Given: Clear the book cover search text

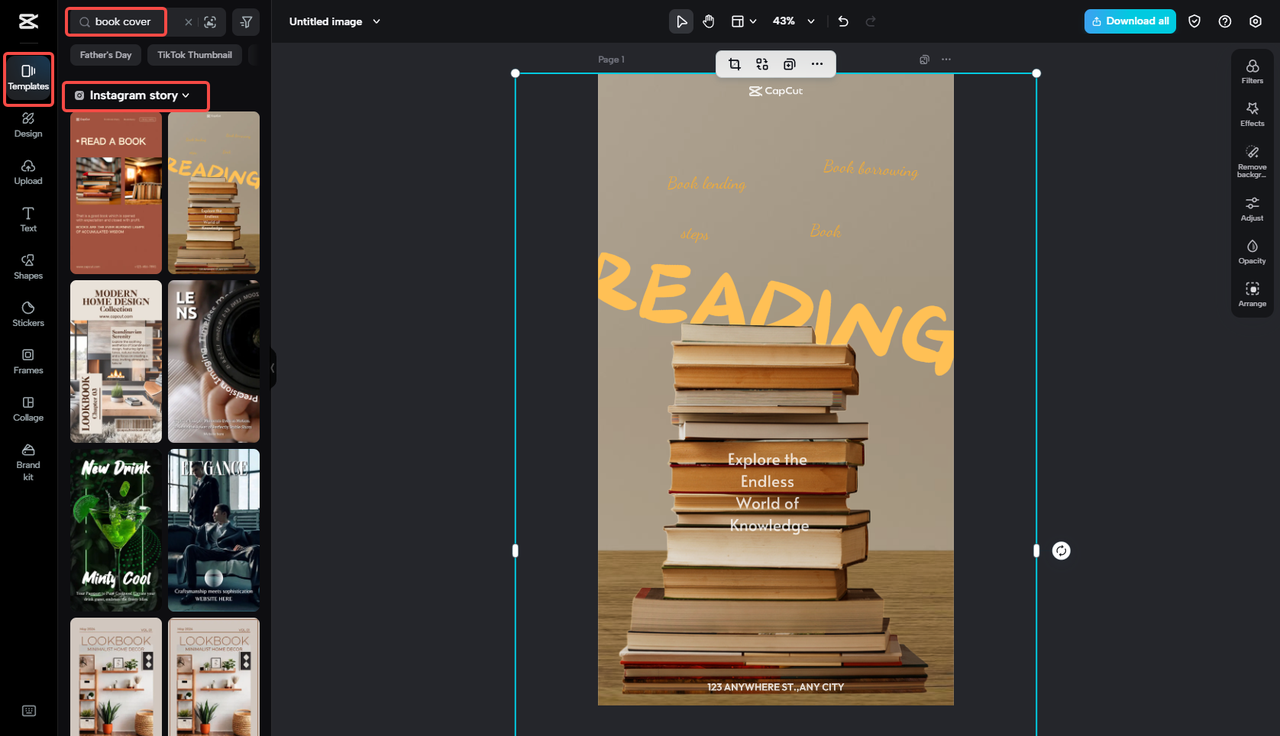Looking at the screenshot, I should tap(188, 22).
